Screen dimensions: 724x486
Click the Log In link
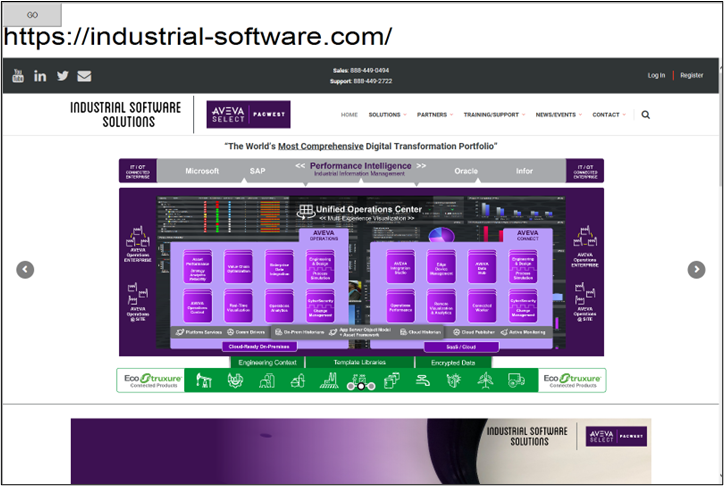tap(656, 75)
